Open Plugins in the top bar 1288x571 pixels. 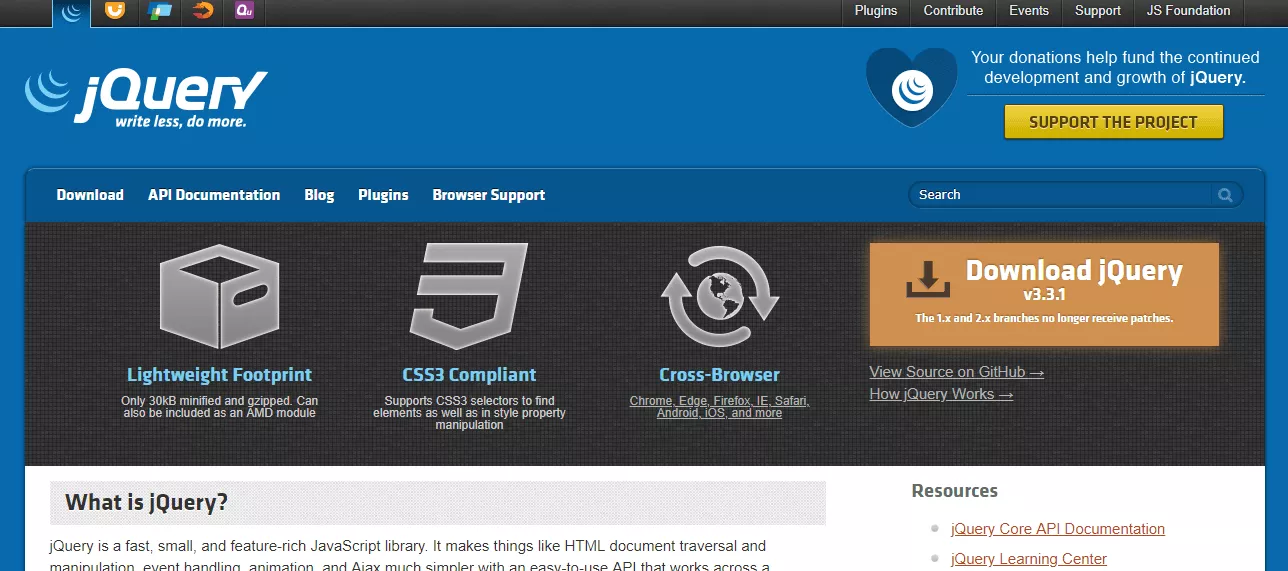click(876, 11)
